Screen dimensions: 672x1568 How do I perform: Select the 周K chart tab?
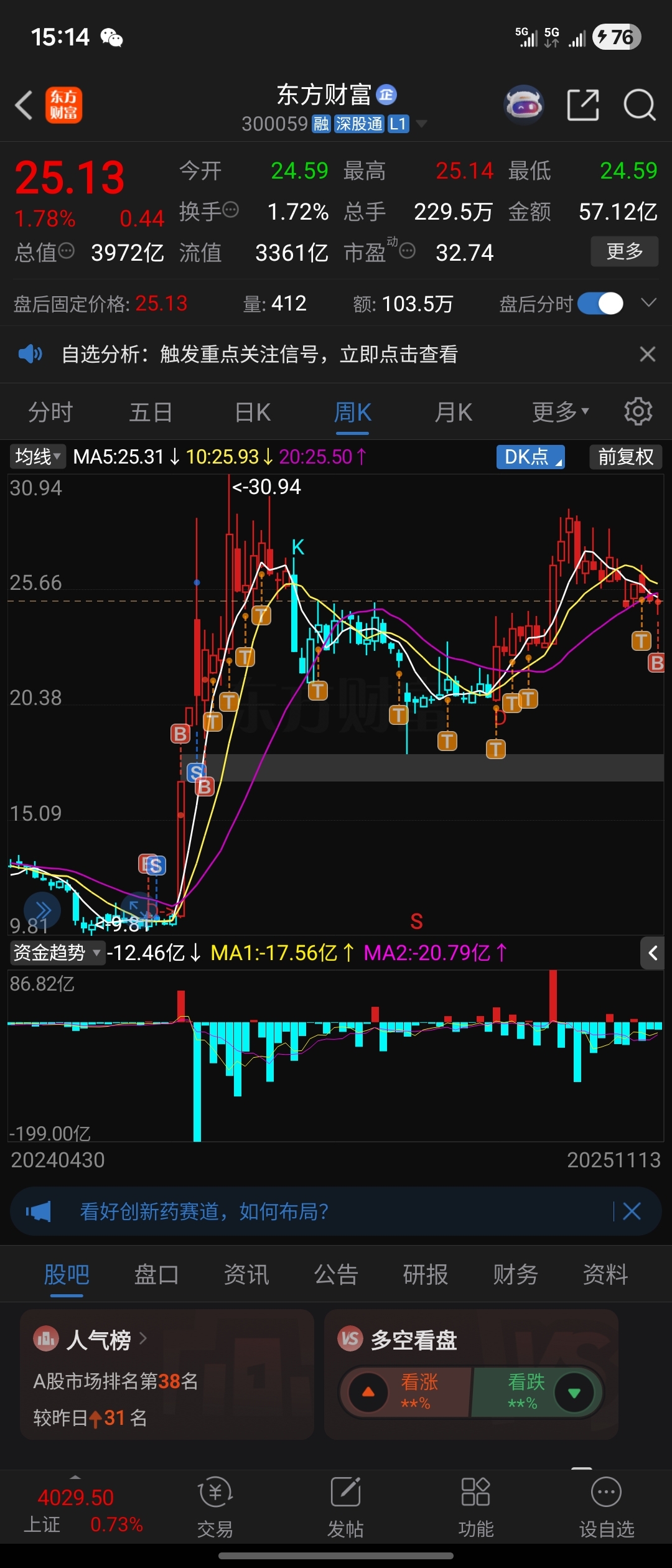(353, 412)
